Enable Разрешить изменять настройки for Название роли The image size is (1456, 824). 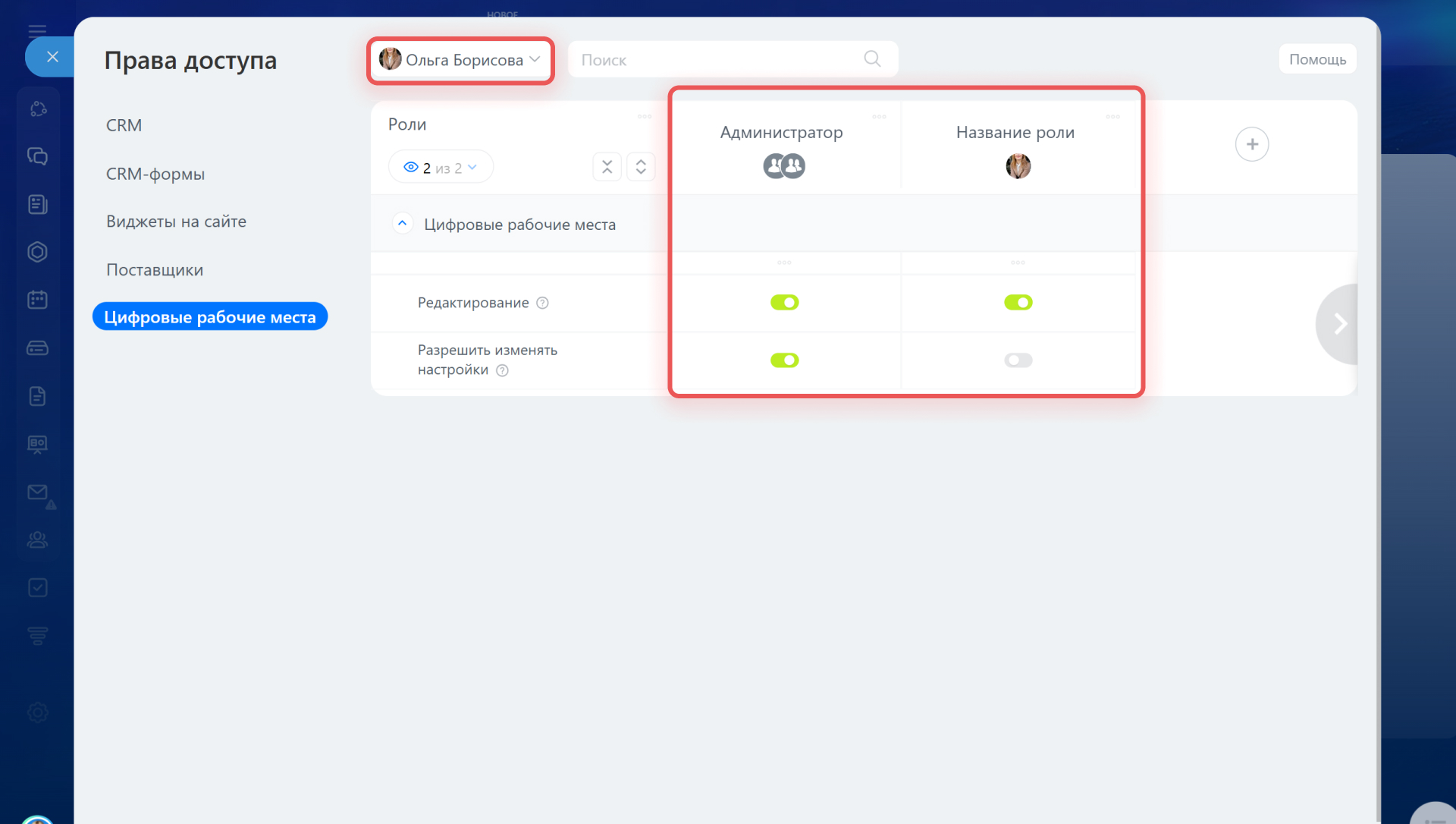click(1018, 360)
